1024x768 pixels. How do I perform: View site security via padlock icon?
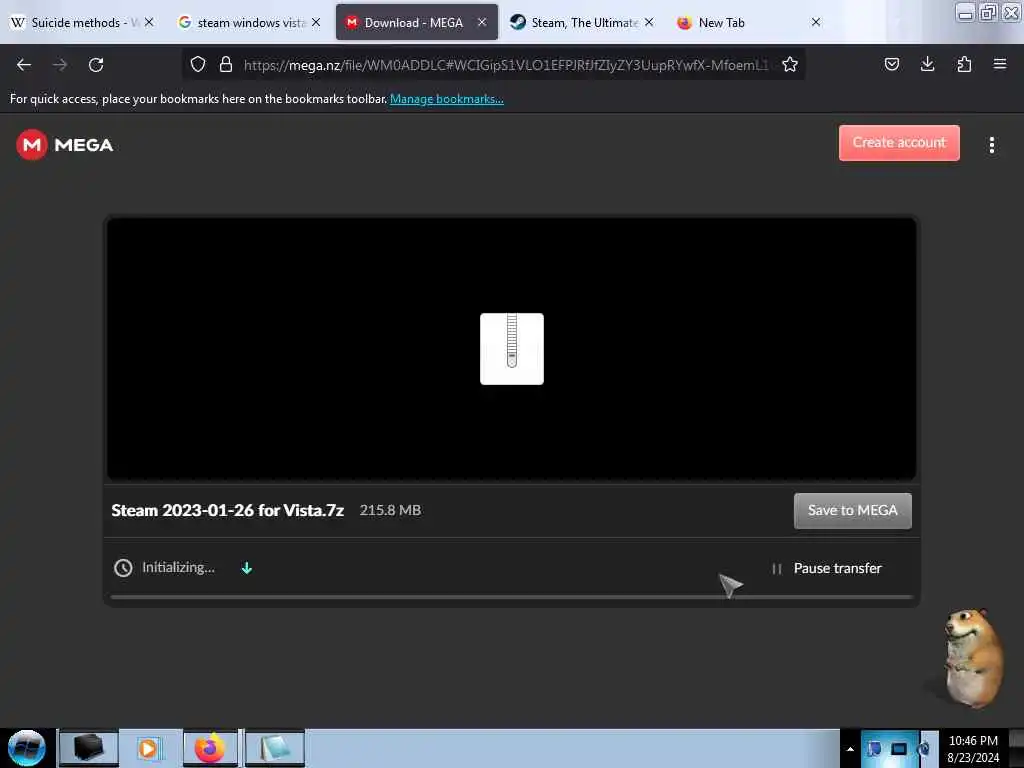(x=226, y=64)
